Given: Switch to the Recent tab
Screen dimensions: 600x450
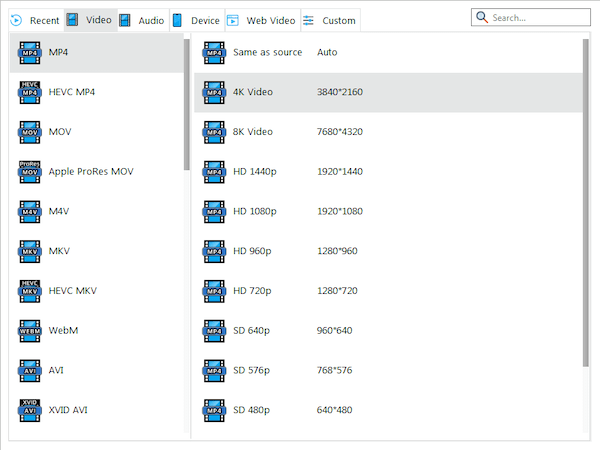Looking at the screenshot, I should 36,20.
